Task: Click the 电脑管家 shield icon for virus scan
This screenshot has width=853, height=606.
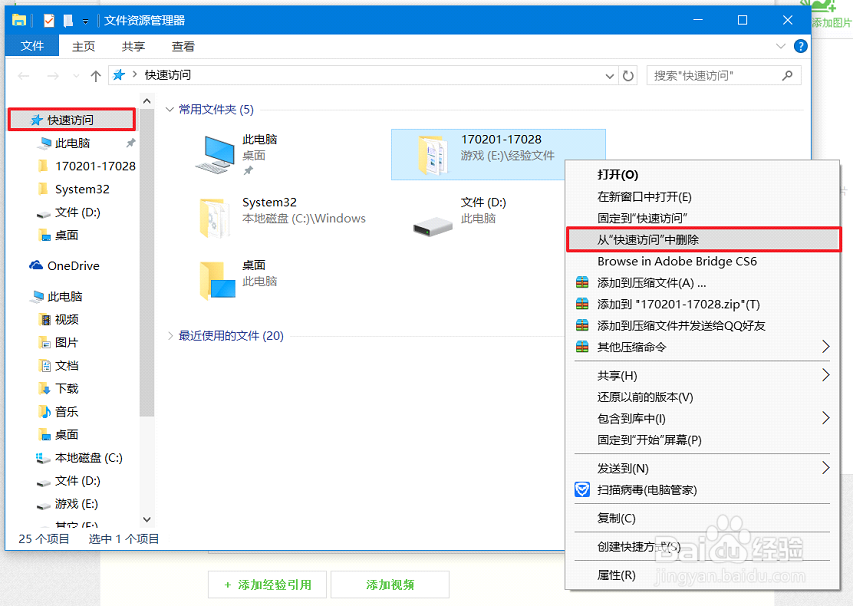Action: click(x=583, y=490)
